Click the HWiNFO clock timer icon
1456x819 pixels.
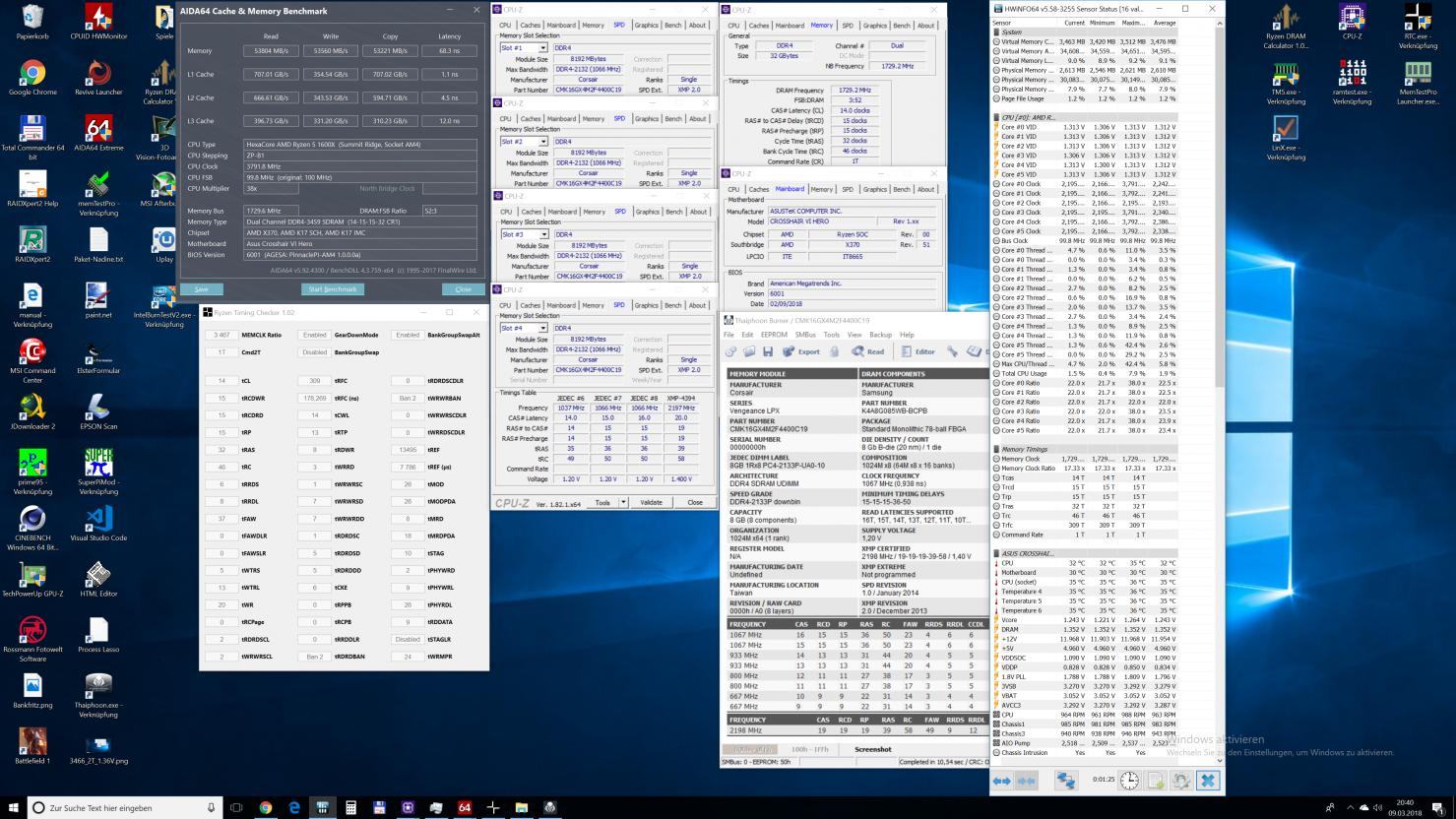[x=1128, y=781]
